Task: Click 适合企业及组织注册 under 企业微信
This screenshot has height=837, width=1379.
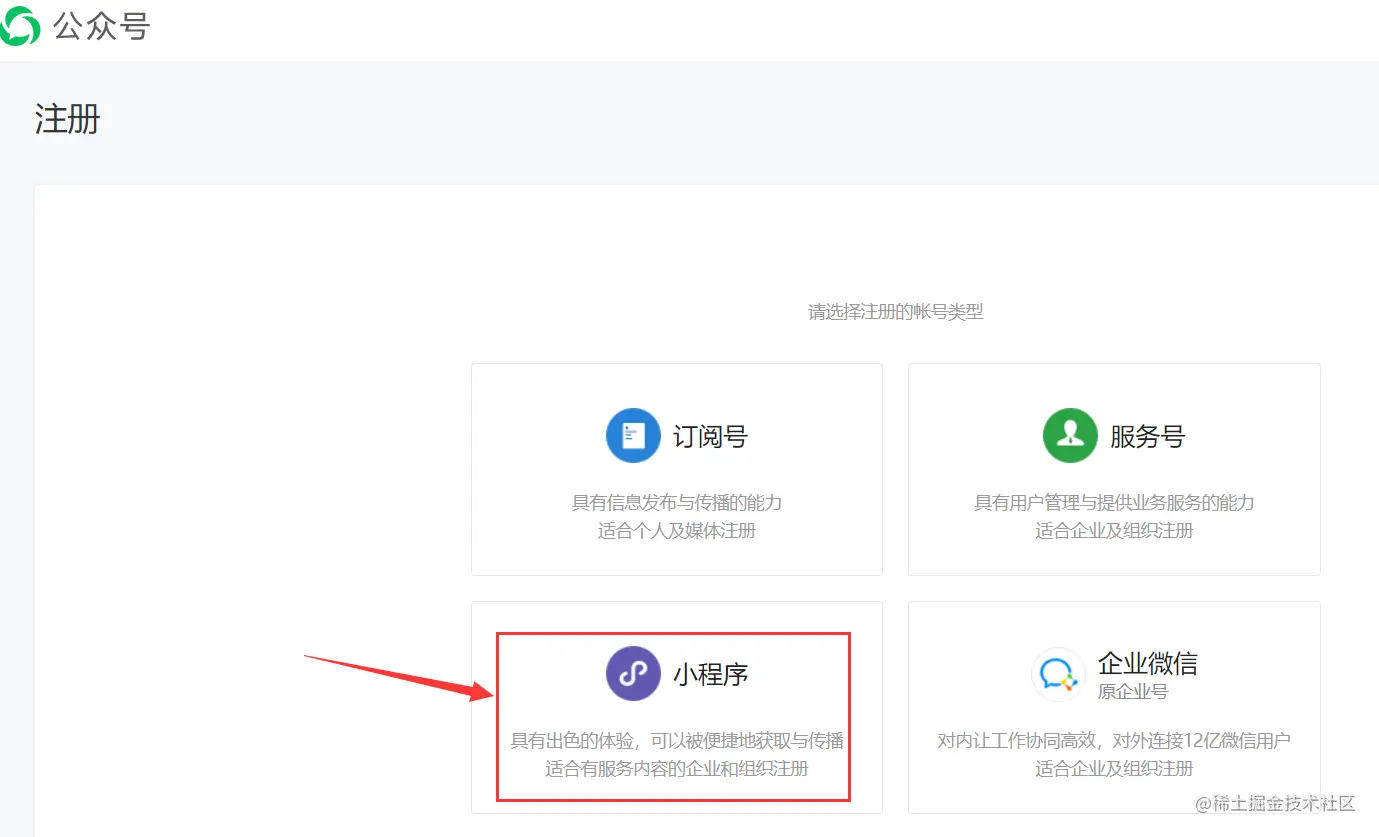Action: coord(1114,769)
